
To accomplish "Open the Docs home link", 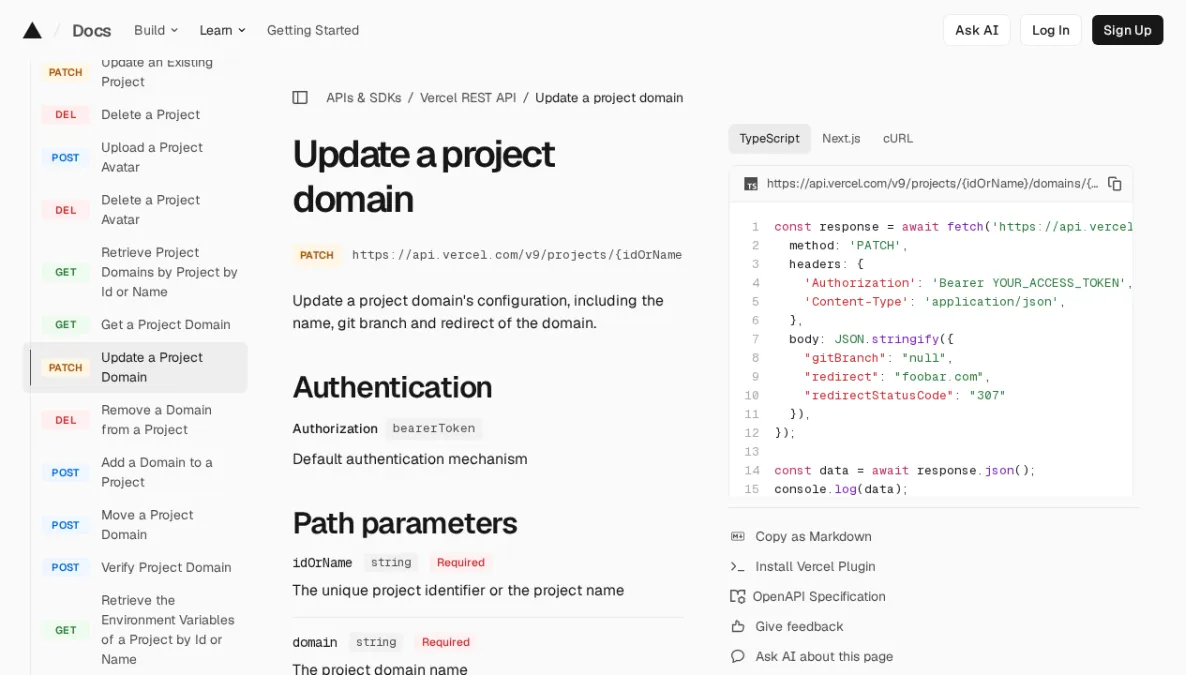I will tap(92, 31).
